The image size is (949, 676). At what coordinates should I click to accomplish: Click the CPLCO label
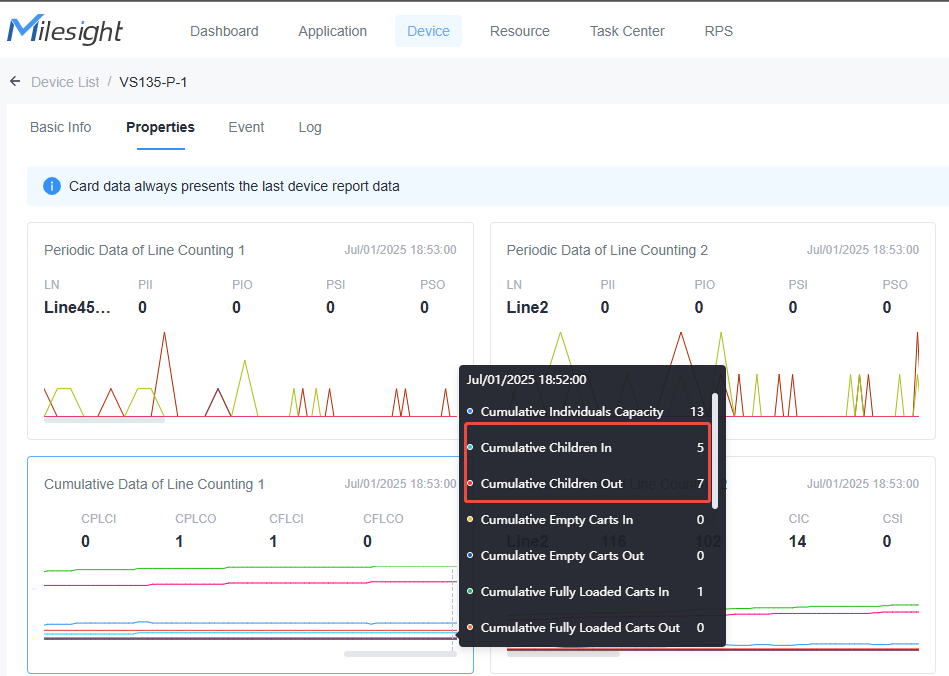tap(195, 519)
